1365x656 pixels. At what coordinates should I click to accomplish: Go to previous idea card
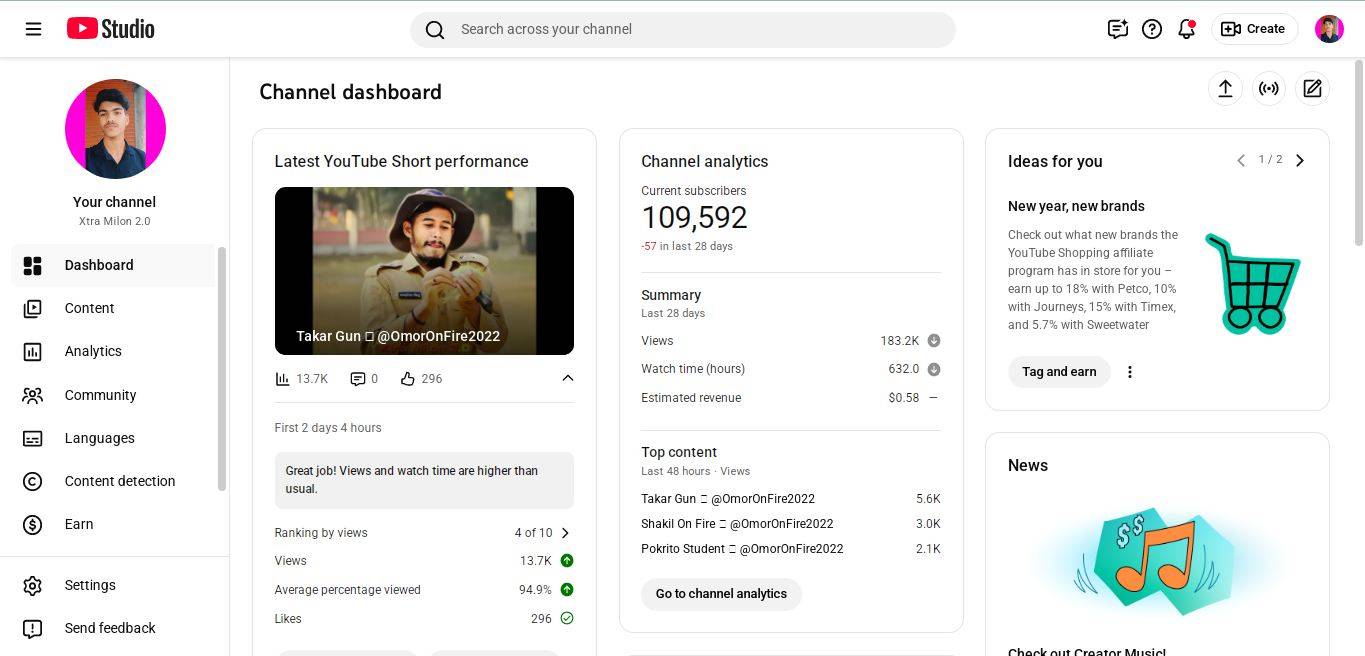[1241, 161]
